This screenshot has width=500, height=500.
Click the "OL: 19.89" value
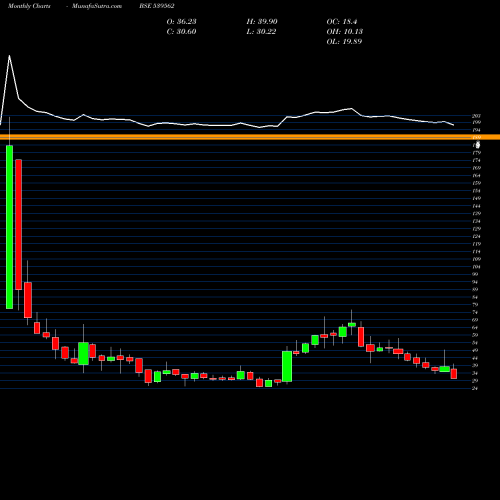pyautogui.click(x=344, y=41)
